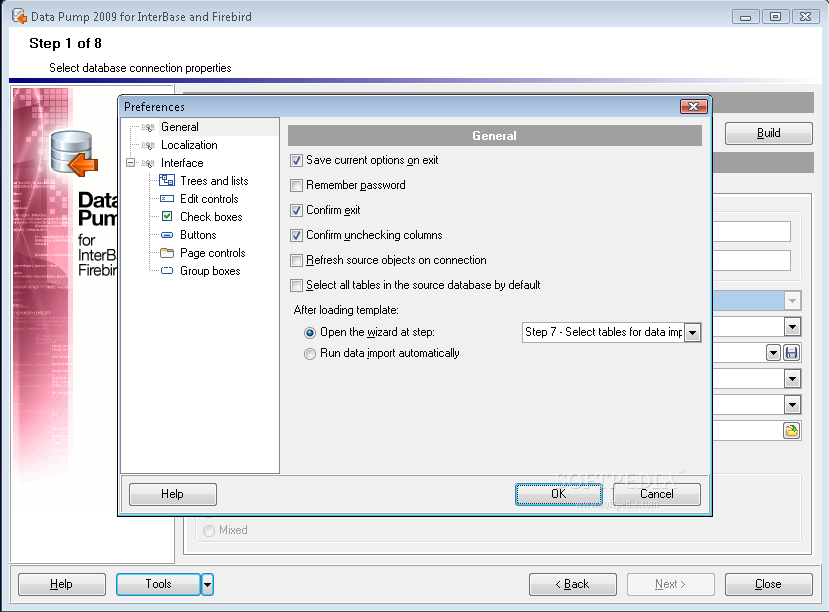
Task: Select the disabled Mixed radio in main window
Action: [x=209, y=530]
